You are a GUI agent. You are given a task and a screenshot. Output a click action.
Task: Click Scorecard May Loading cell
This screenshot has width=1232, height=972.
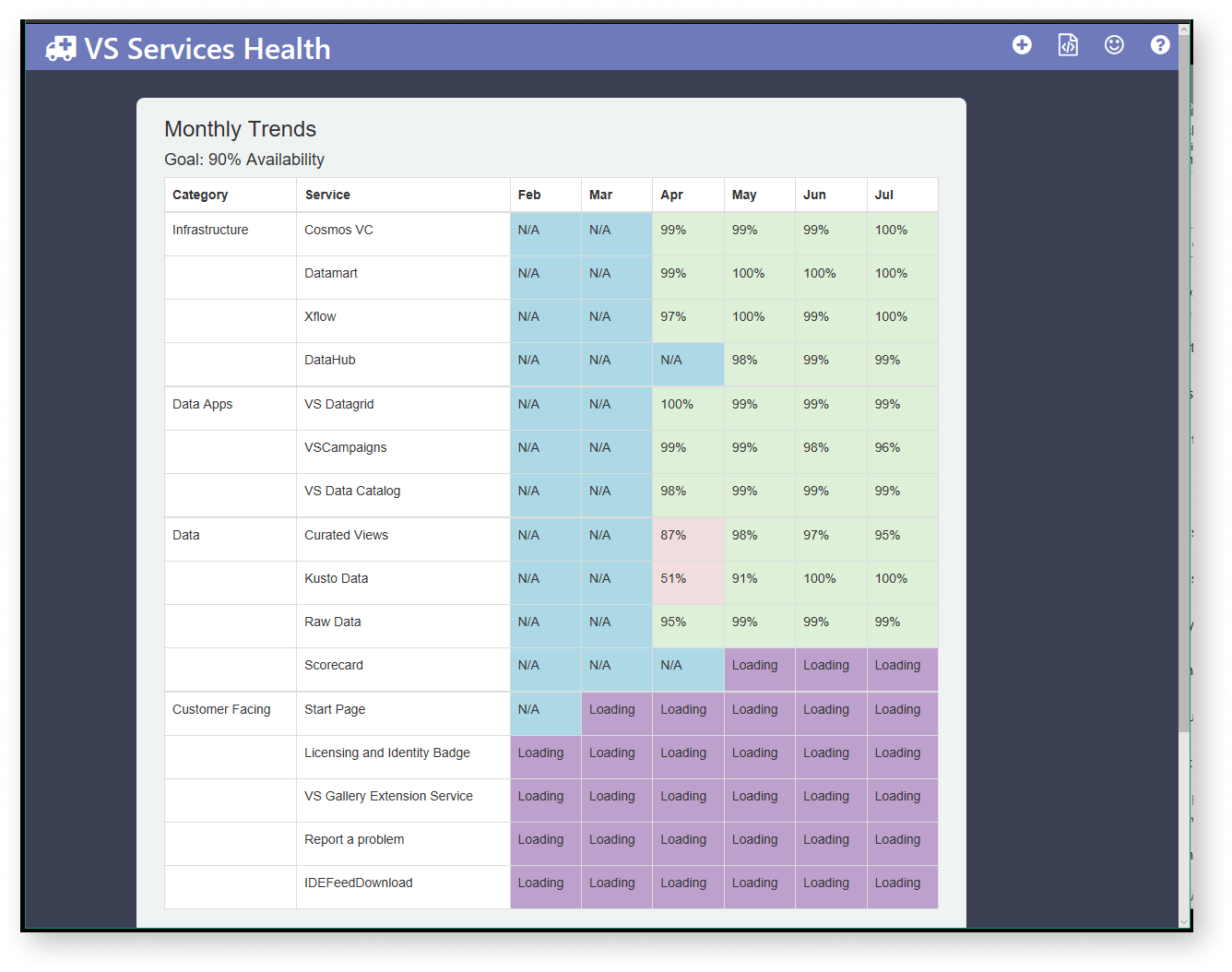[x=760, y=670]
